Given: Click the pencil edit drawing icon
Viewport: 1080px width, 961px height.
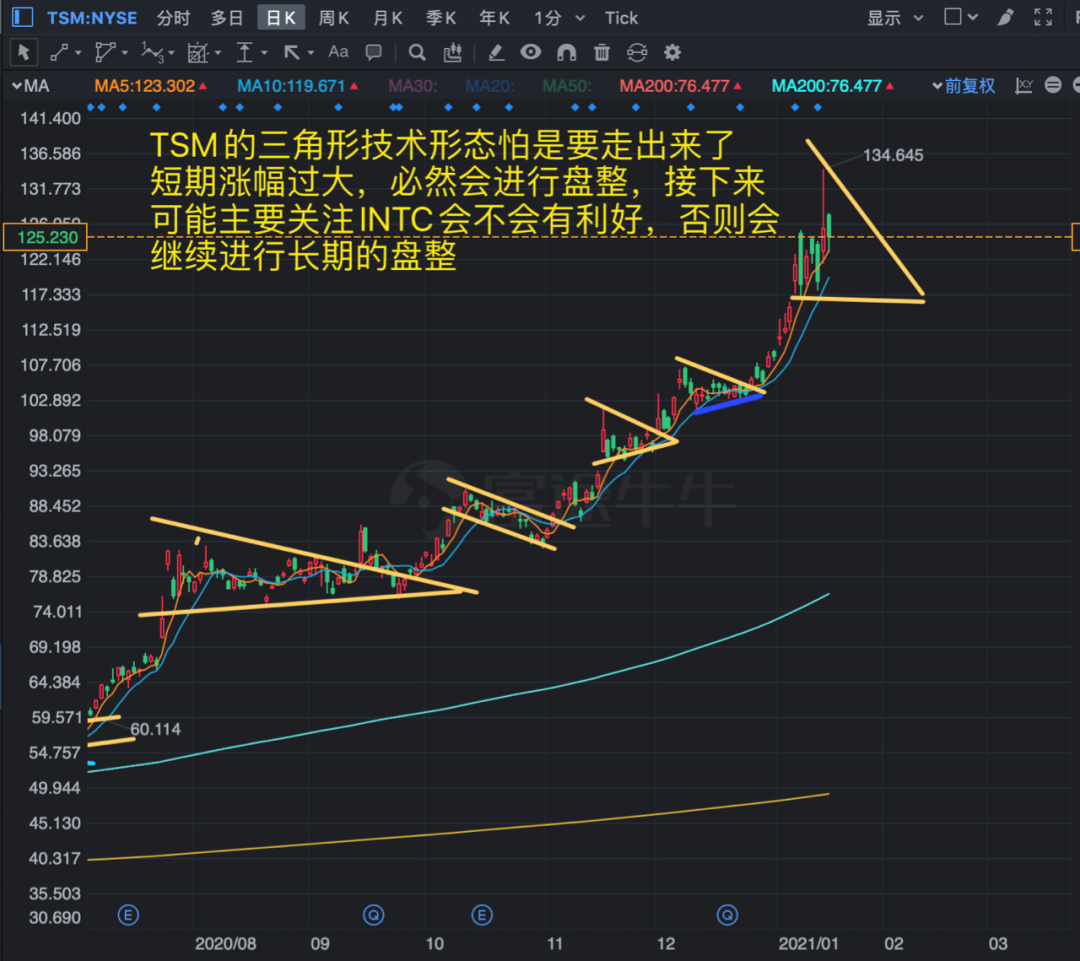Looking at the screenshot, I should point(495,52).
